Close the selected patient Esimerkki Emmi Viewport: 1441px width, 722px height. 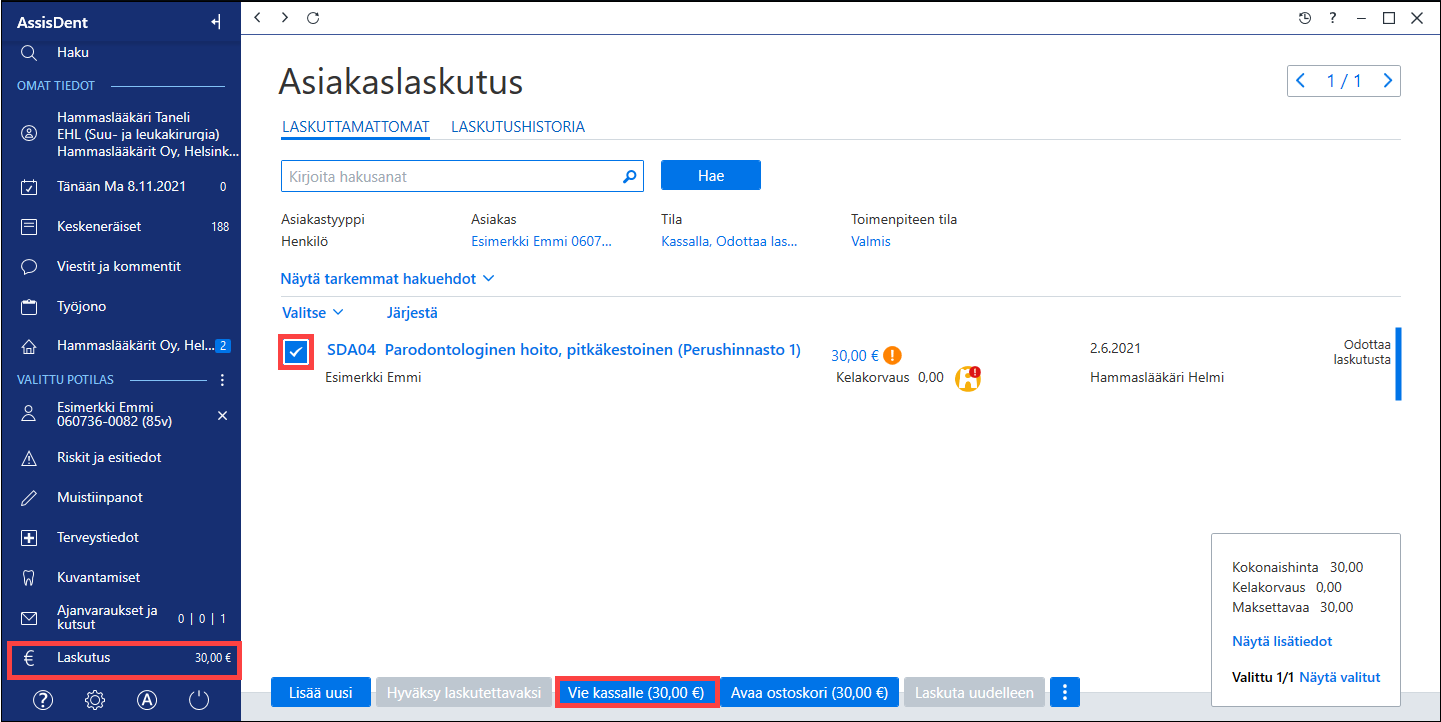(x=223, y=415)
